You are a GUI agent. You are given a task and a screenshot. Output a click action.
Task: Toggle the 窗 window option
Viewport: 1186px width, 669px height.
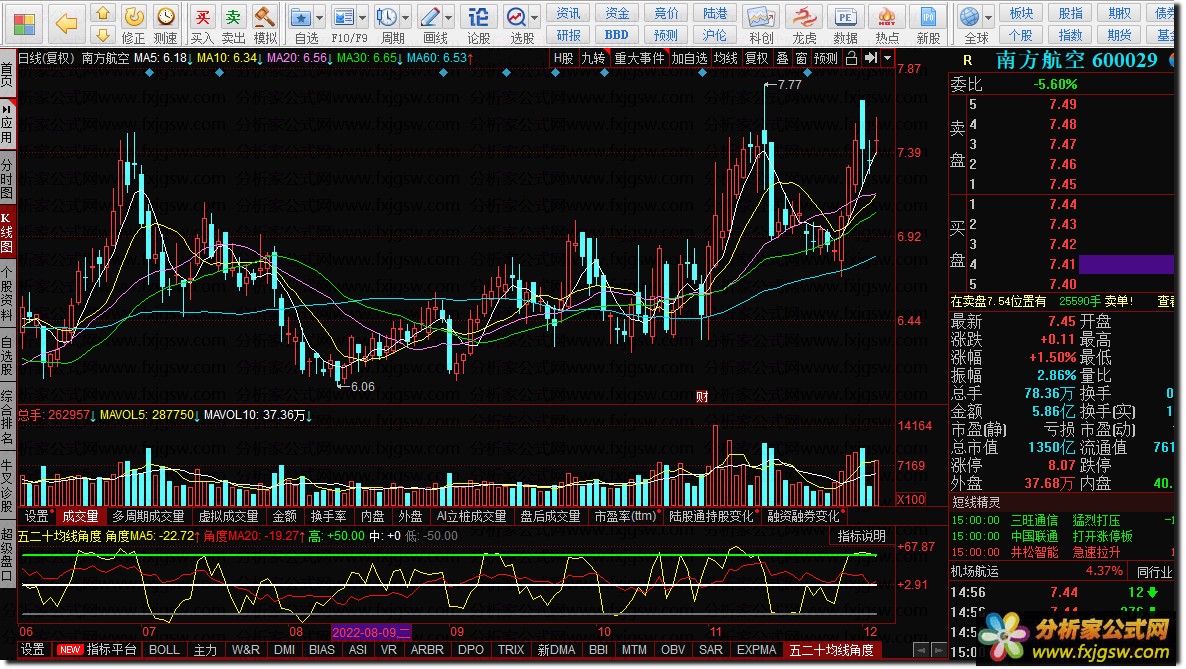(x=802, y=58)
